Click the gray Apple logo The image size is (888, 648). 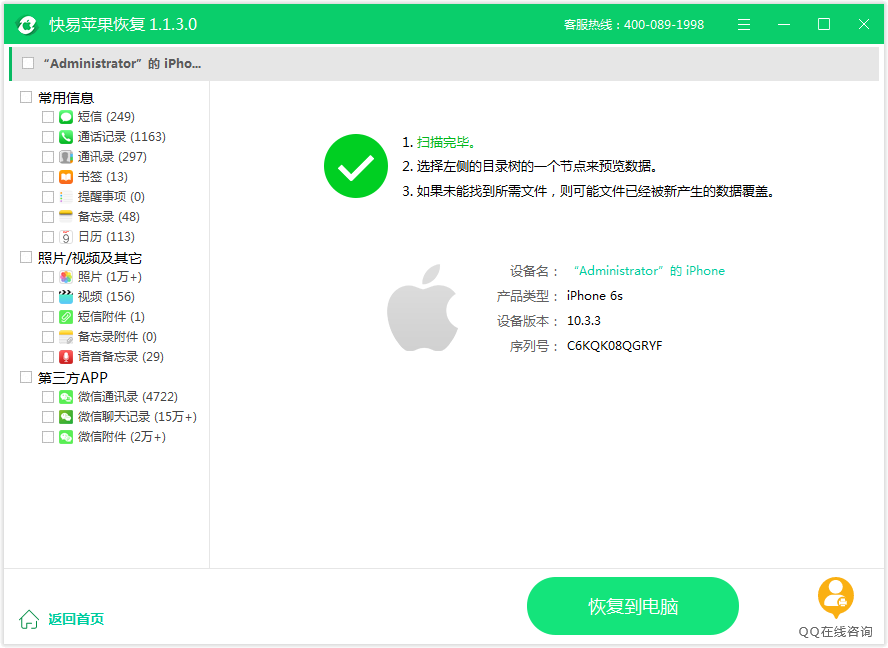coord(422,308)
